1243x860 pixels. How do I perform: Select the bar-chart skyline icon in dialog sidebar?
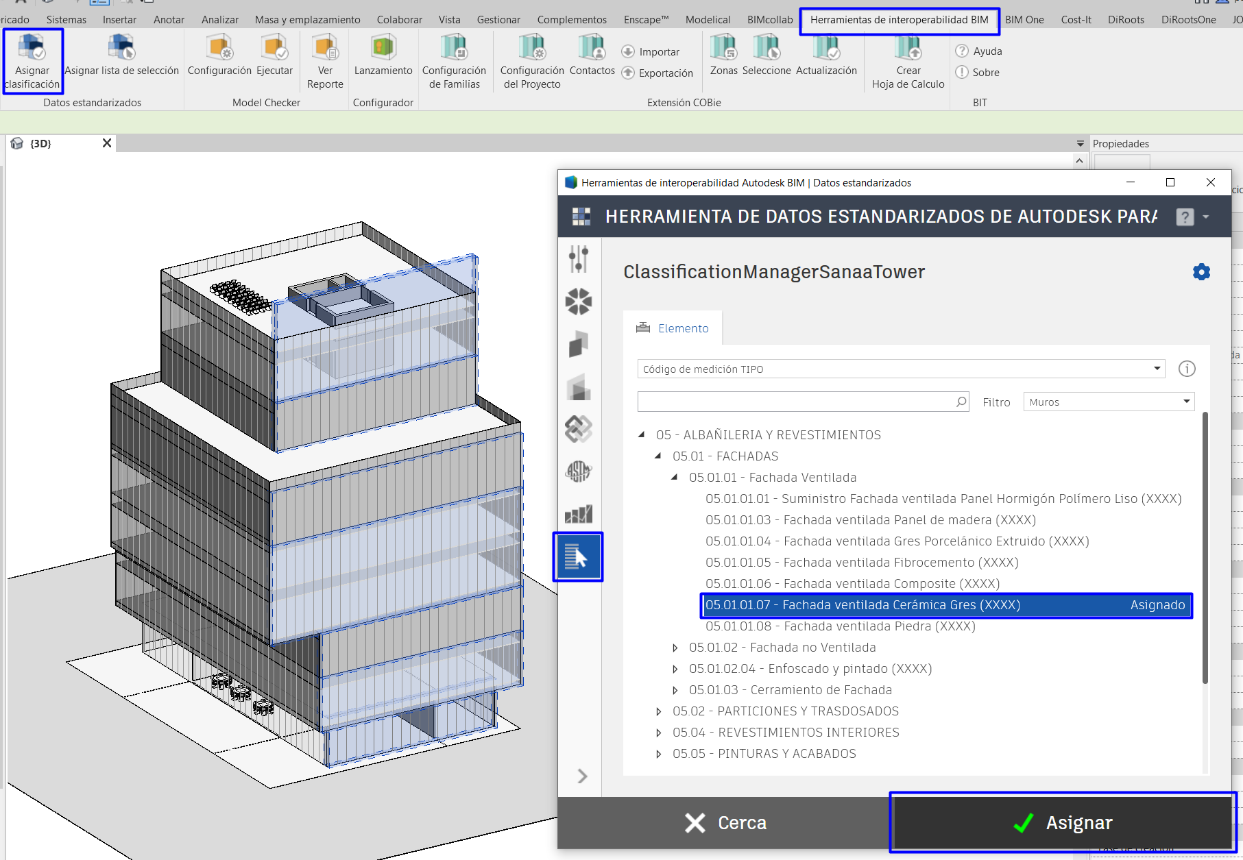pyautogui.click(x=578, y=514)
